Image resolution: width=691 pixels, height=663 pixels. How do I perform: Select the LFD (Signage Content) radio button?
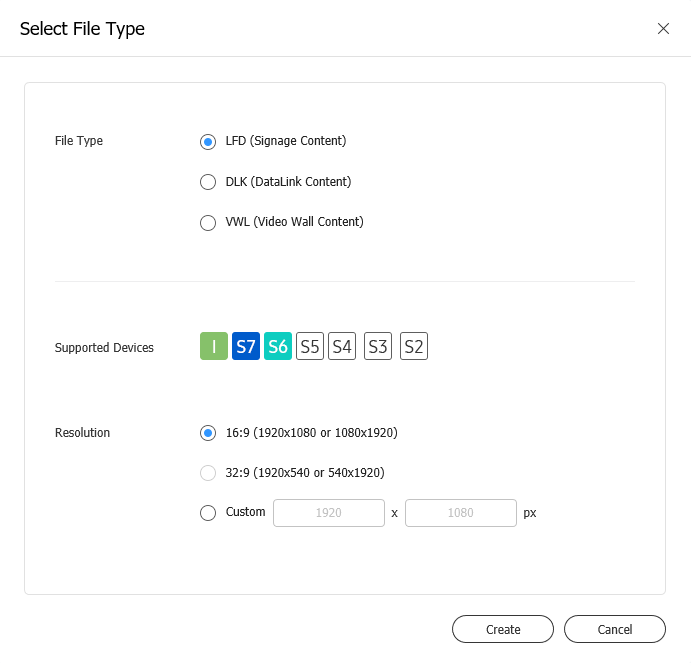(208, 142)
